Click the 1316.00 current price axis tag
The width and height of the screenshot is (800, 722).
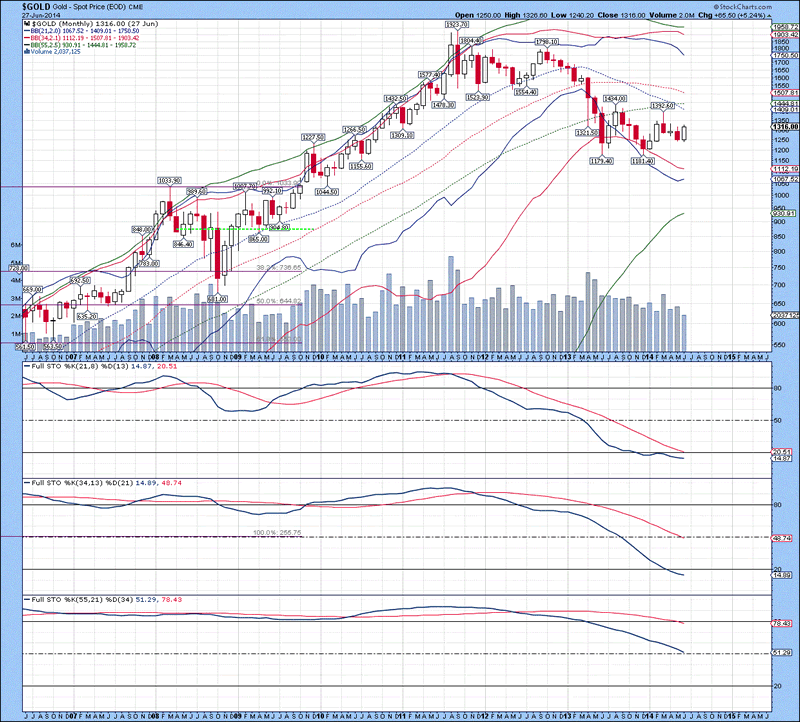[783, 126]
